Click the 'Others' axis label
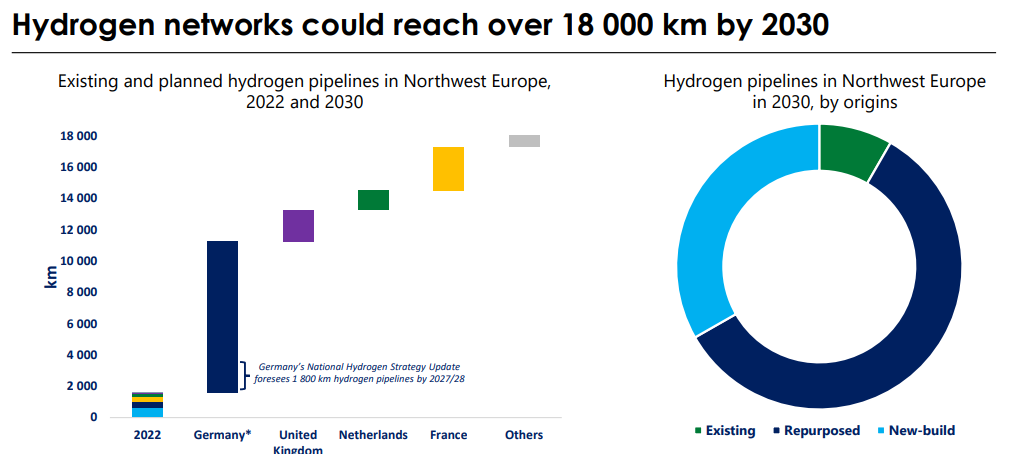 (x=524, y=435)
